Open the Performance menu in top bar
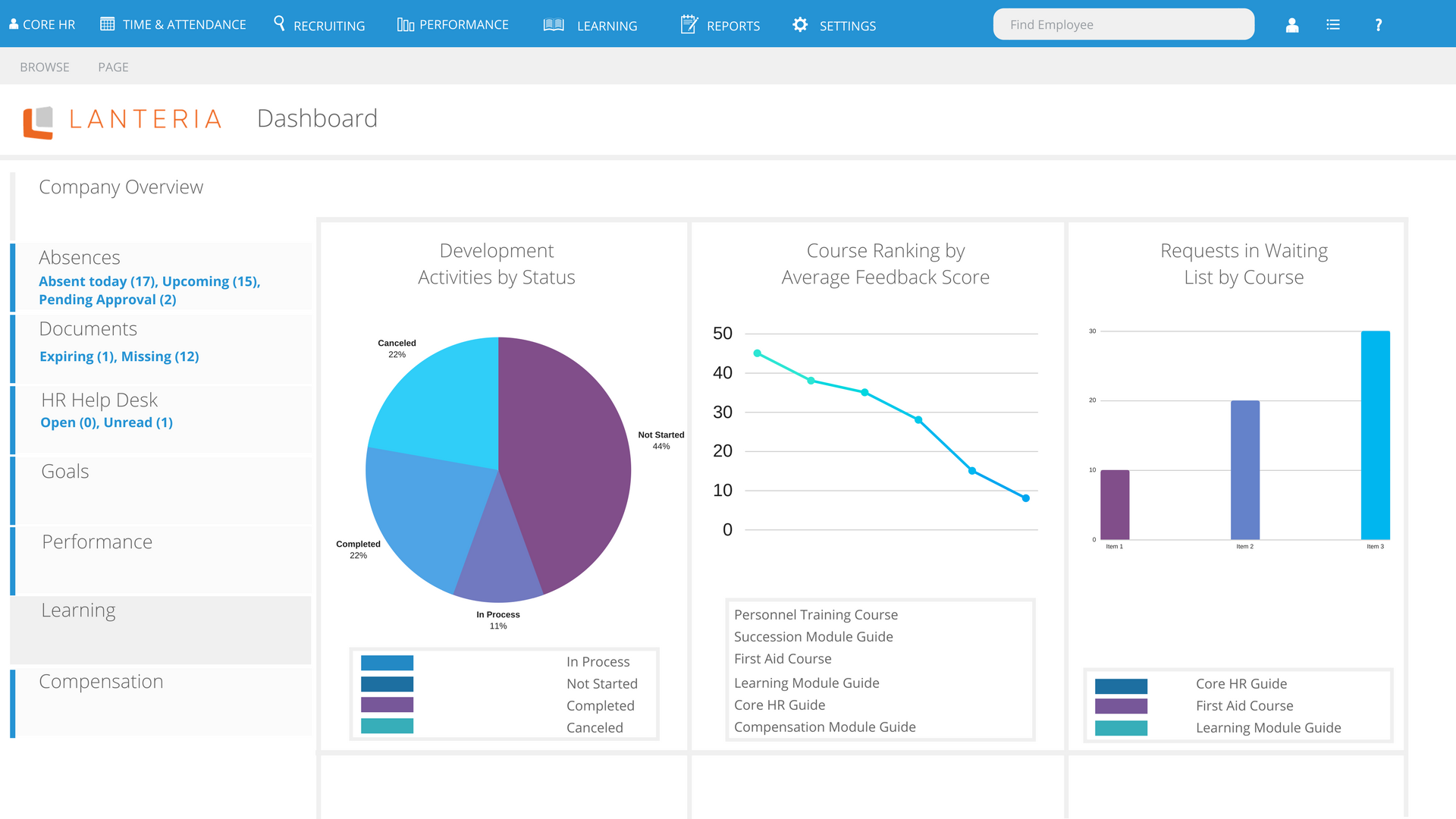Viewport: 1456px width, 819px height. tap(453, 25)
